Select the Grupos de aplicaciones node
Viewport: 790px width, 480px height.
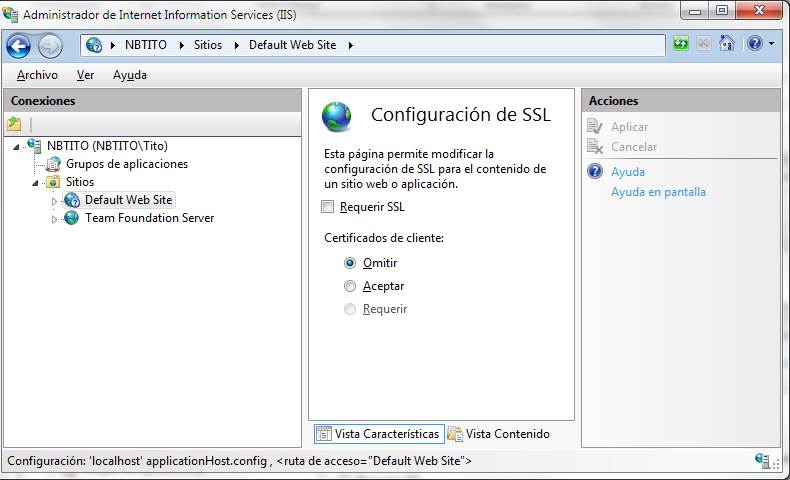126,164
